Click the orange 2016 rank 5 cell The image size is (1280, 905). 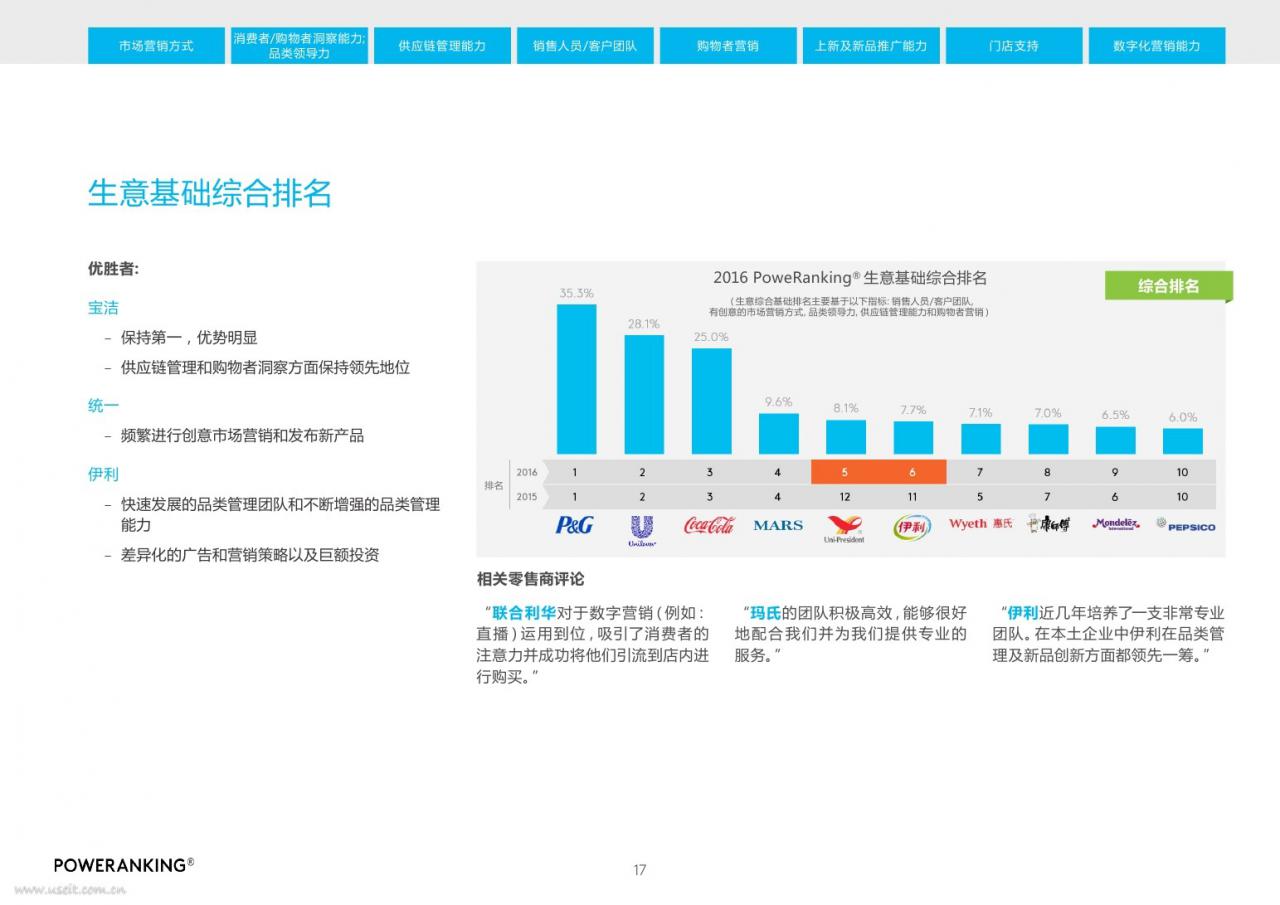(x=845, y=472)
